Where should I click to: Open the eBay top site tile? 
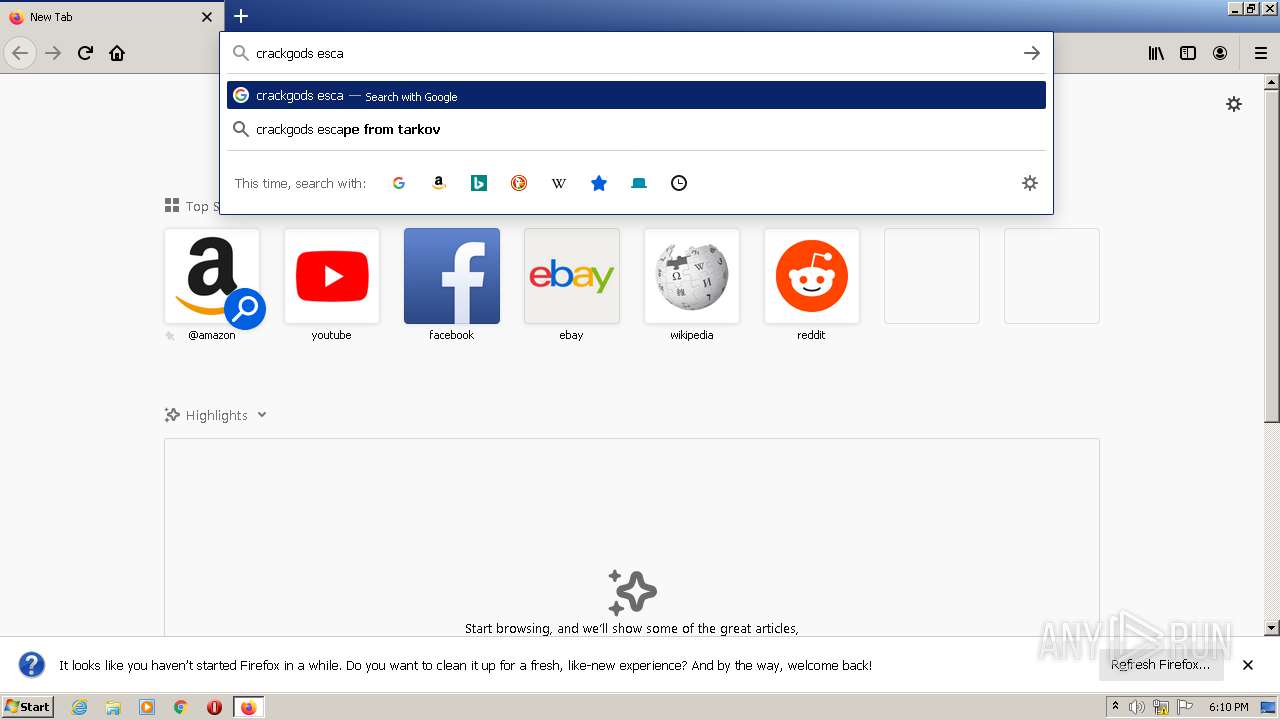[572, 276]
